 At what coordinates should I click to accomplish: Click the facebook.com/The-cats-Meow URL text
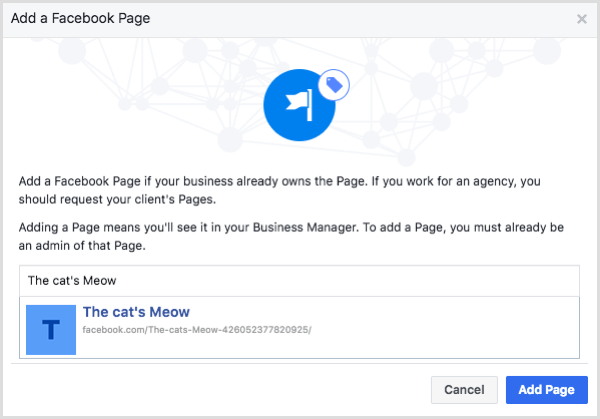(197, 329)
